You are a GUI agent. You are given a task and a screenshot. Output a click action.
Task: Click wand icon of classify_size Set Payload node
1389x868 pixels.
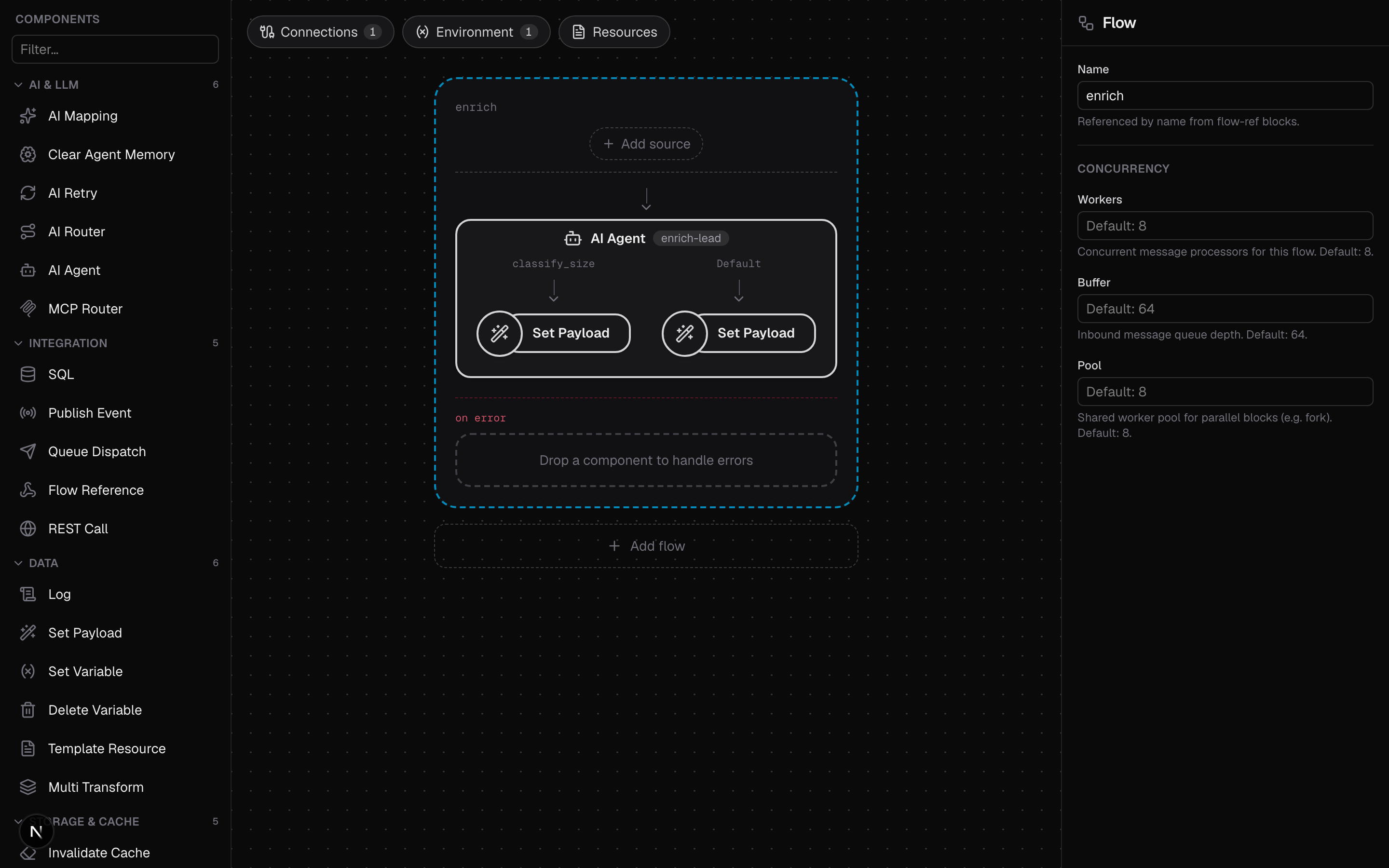(499, 333)
